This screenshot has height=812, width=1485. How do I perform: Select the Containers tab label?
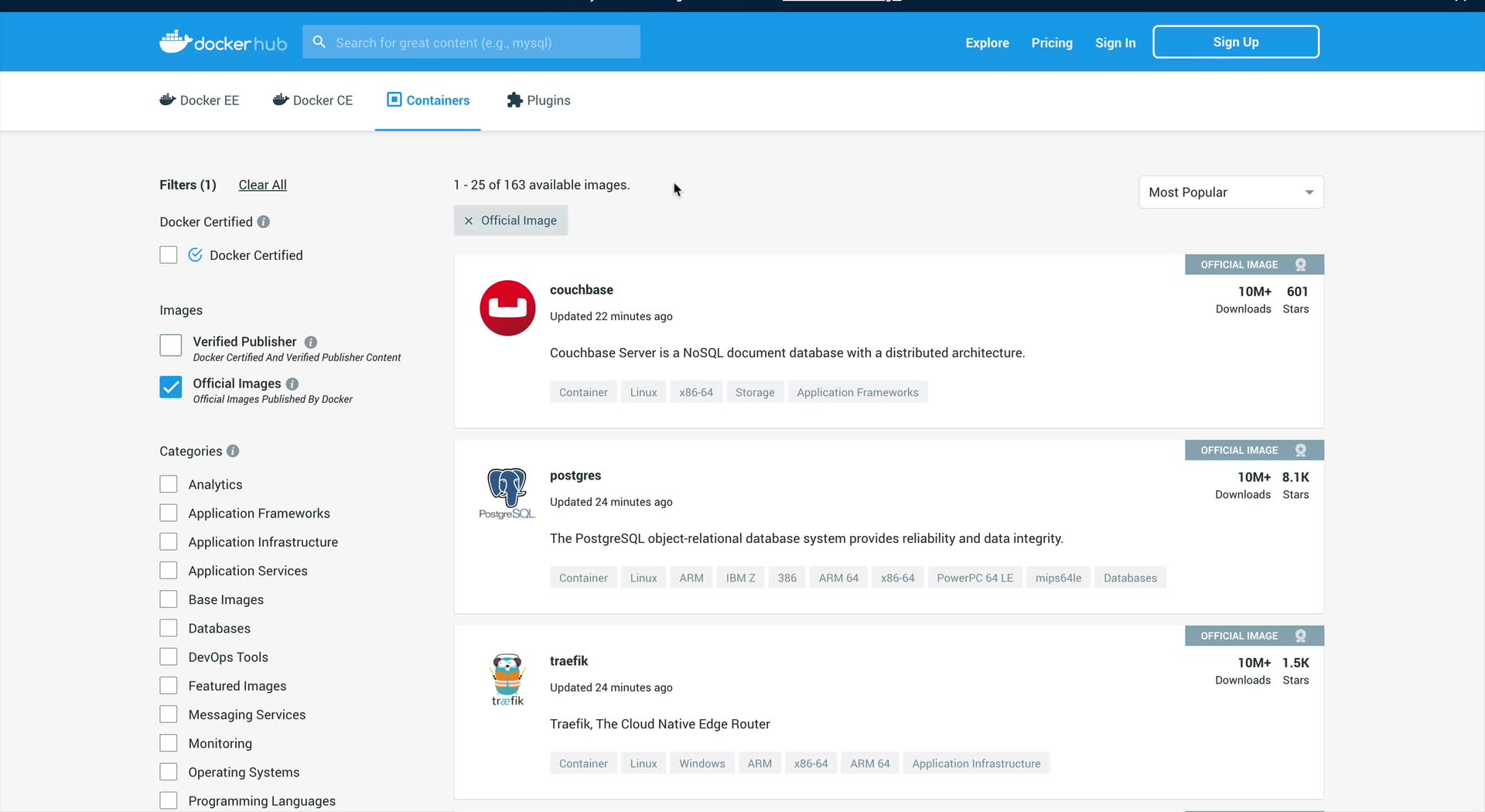(438, 101)
